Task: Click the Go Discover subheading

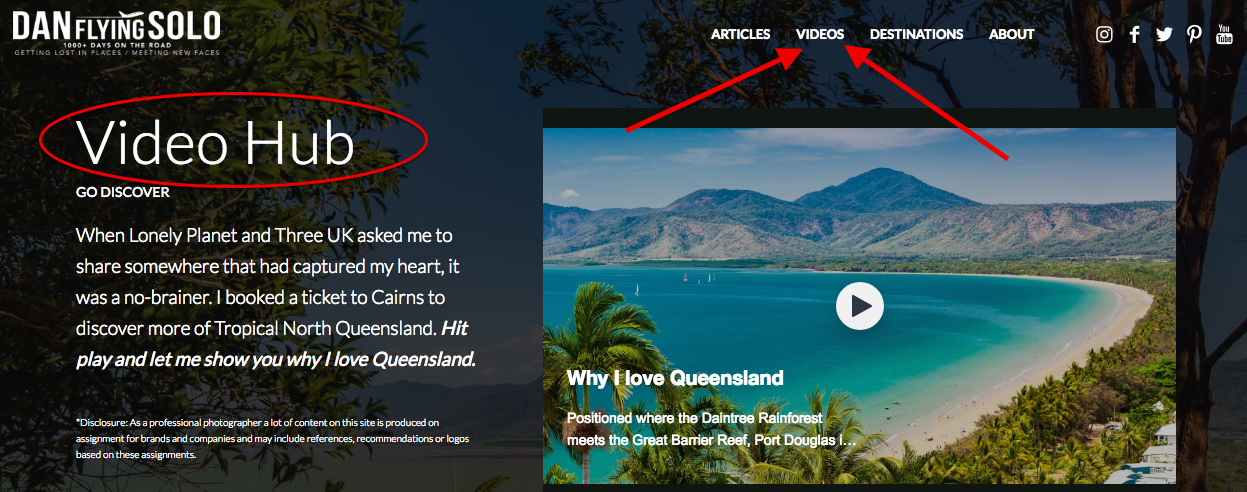Action: click(x=122, y=192)
